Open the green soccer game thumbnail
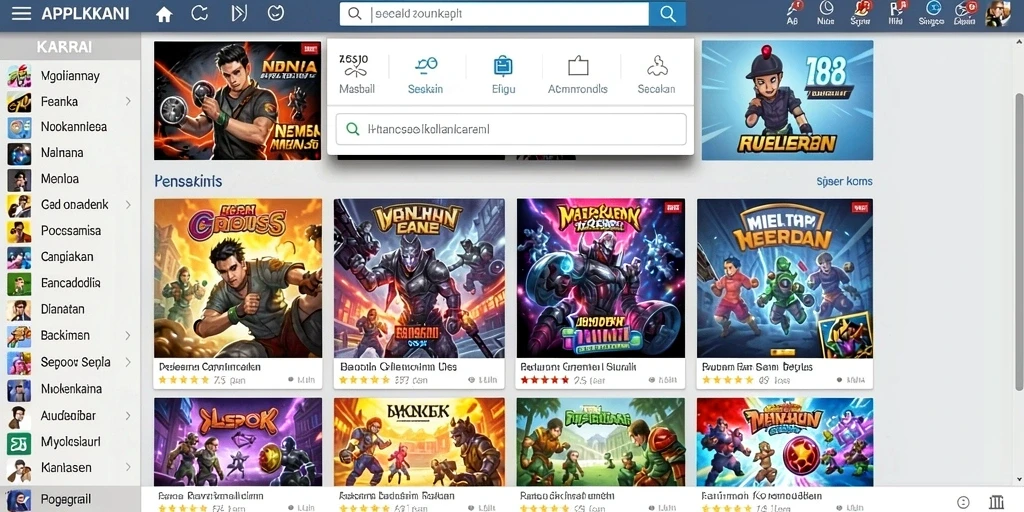Screen dimensions: 1024x512 601,441
